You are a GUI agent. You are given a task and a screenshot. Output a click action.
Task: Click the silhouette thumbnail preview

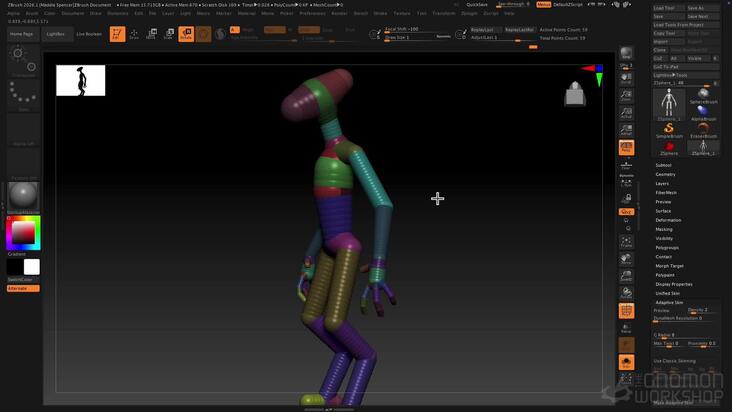click(81, 81)
